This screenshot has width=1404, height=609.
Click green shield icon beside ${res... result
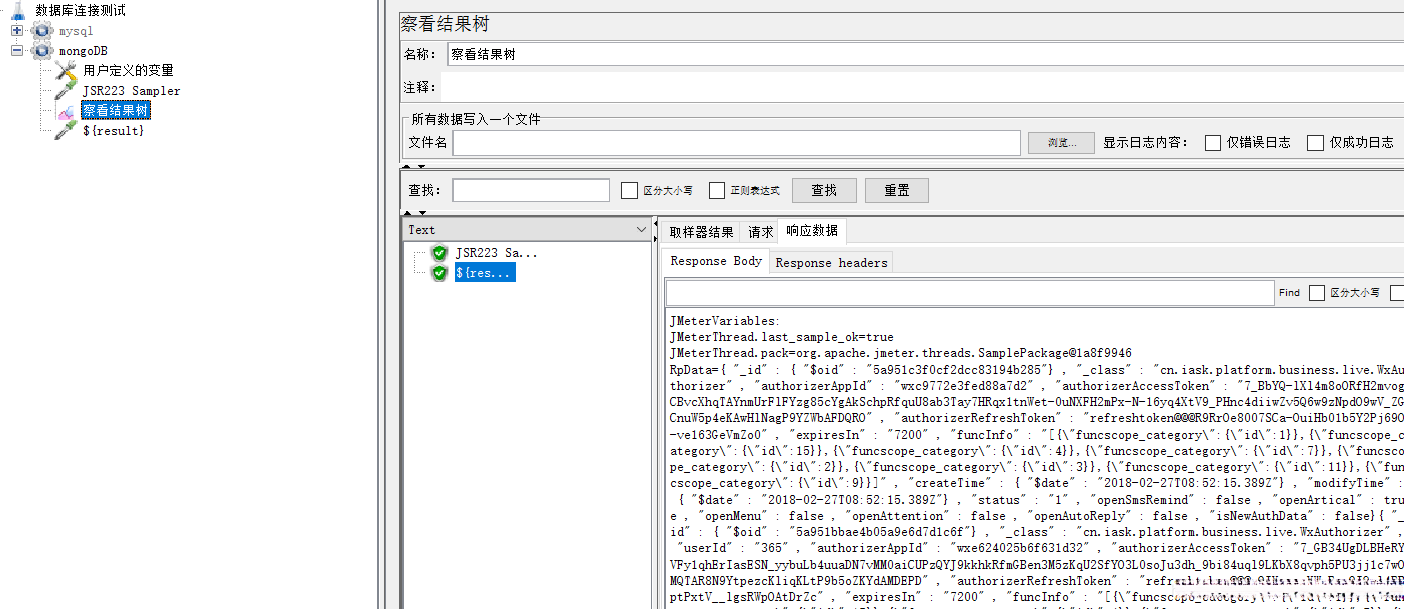point(439,273)
